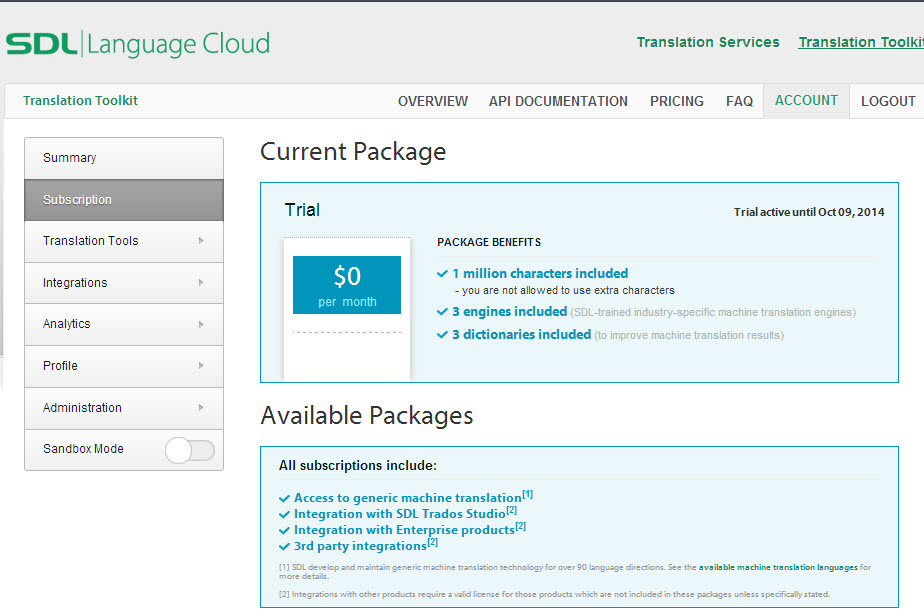This screenshot has width=924, height=612.
Task: Click "3 dictionaries included" benefit
Action: (521, 335)
